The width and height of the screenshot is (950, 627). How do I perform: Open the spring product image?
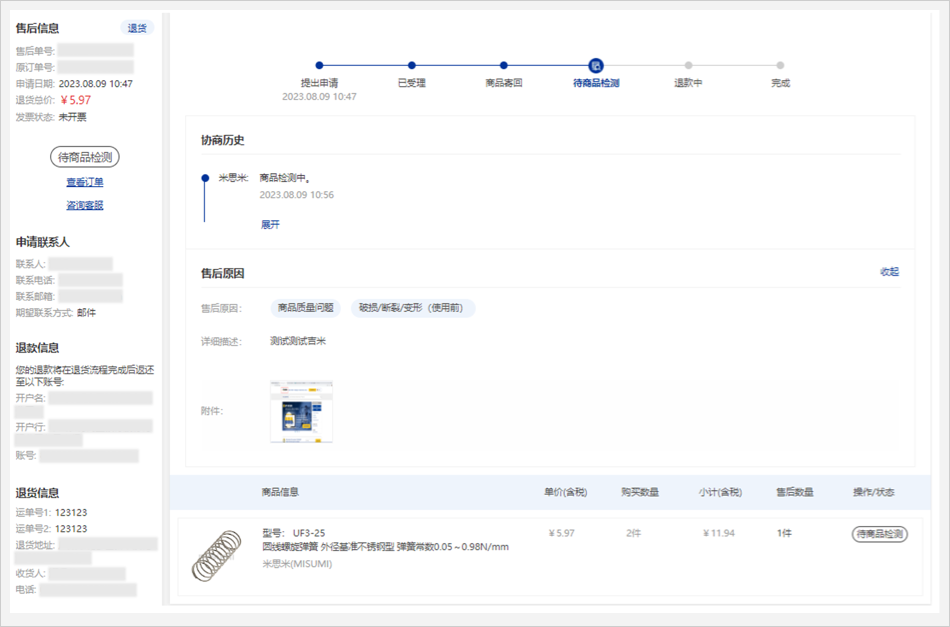pos(217,556)
